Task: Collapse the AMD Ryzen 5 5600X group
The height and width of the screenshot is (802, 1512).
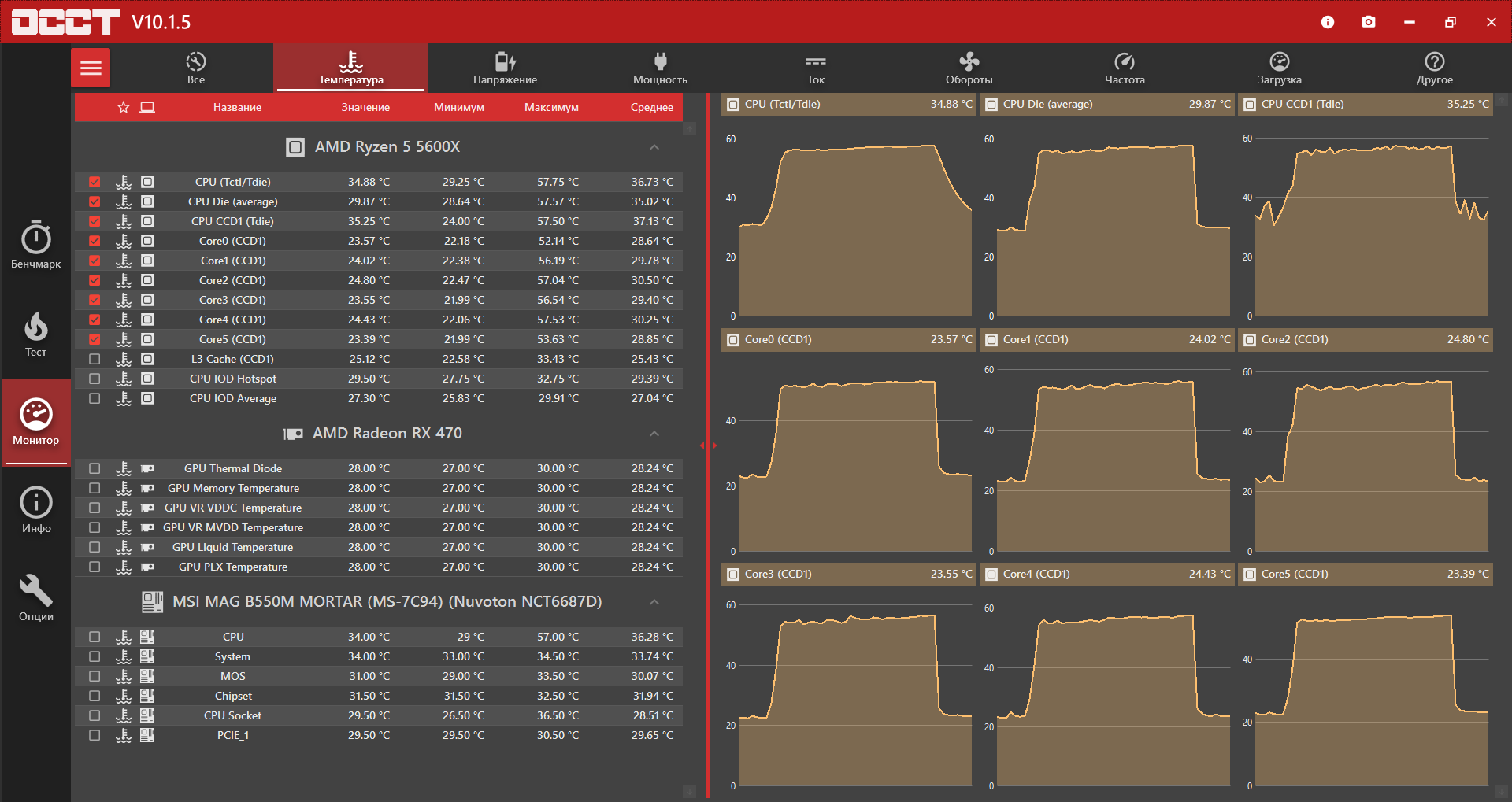Action: pos(654,147)
